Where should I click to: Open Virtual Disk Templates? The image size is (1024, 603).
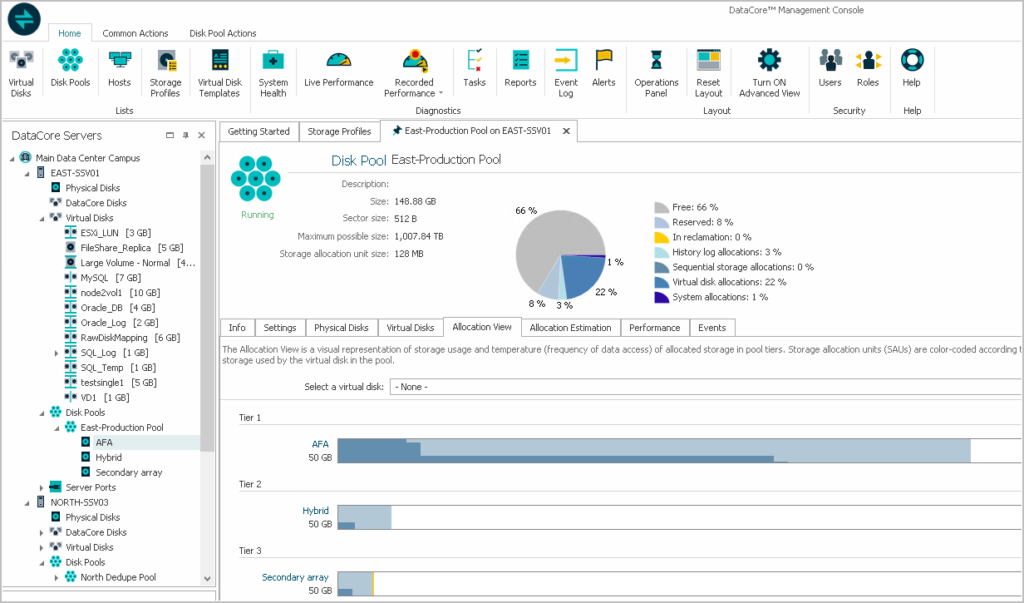pyautogui.click(x=219, y=70)
